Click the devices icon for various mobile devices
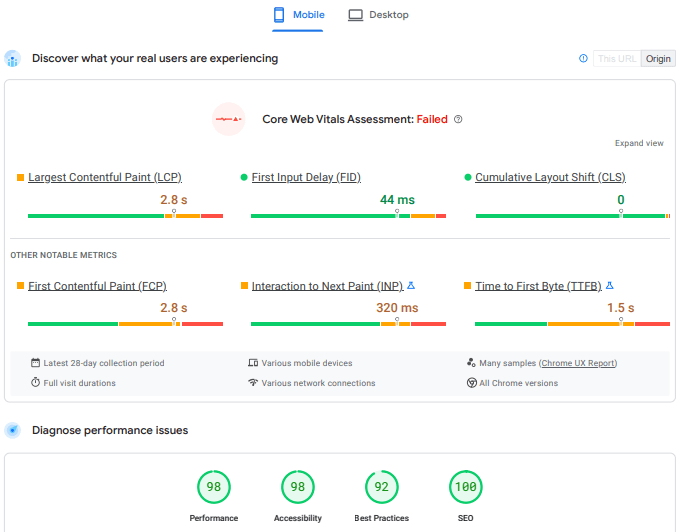 point(253,363)
